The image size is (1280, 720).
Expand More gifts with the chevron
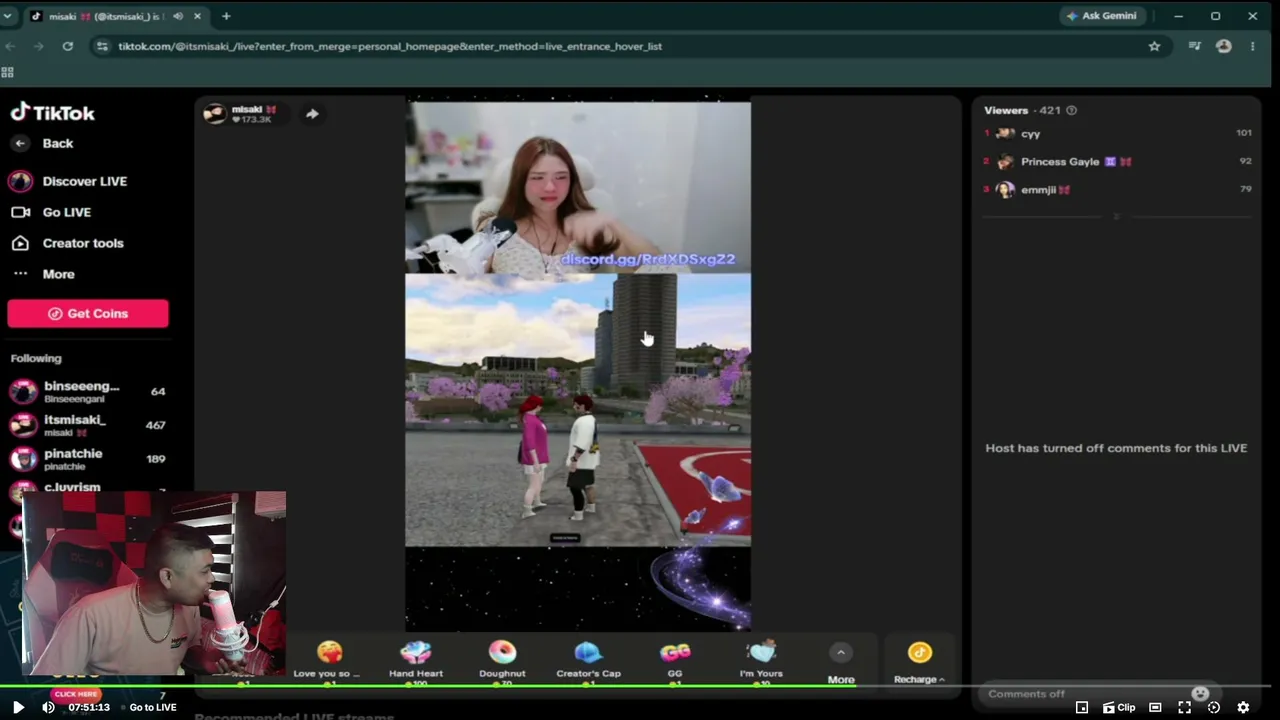click(x=841, y=653)
